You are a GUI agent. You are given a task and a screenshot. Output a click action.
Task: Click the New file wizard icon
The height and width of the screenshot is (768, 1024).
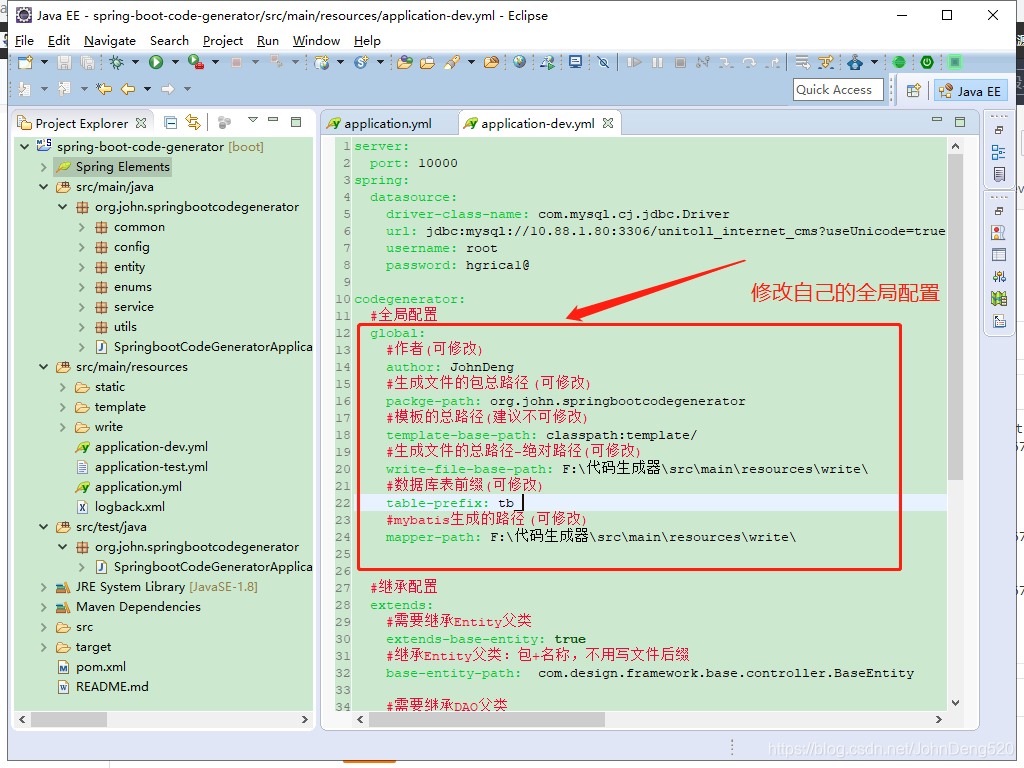25,63
